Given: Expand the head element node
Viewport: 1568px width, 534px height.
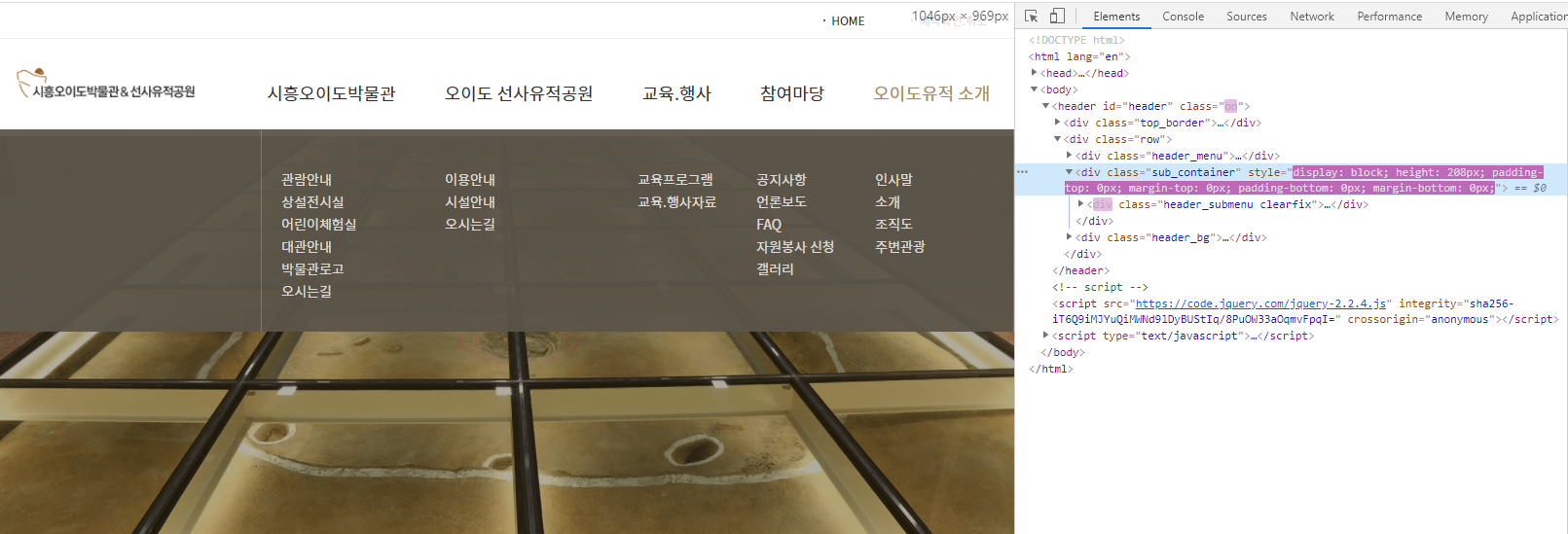Looking at the screenshot, I should pyautogui.click(x=1035, y=73).
